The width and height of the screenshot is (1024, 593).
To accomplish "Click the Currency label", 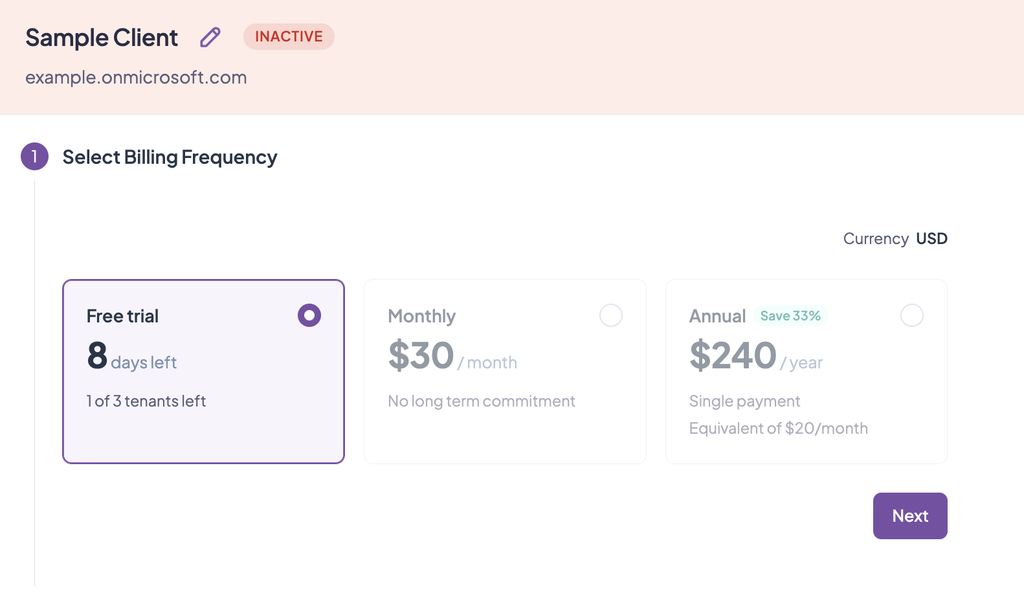I will click(x=876, y=239).
